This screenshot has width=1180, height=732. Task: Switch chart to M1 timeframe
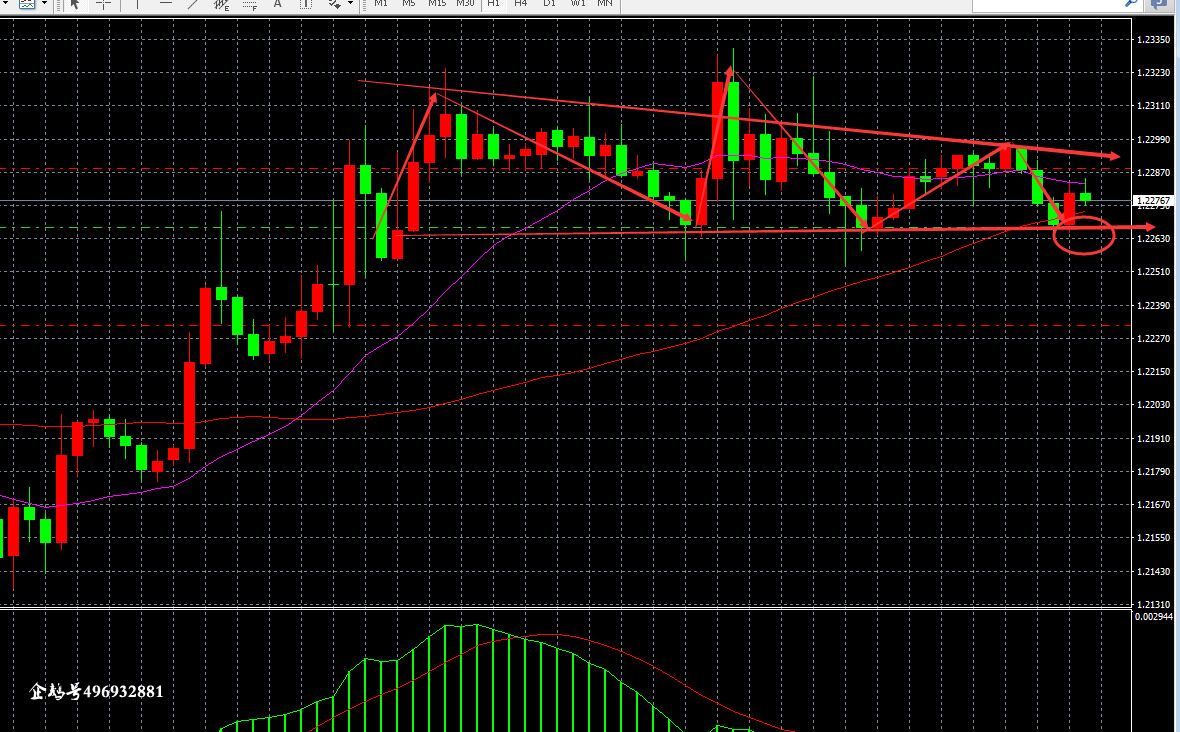pos(381,4)
